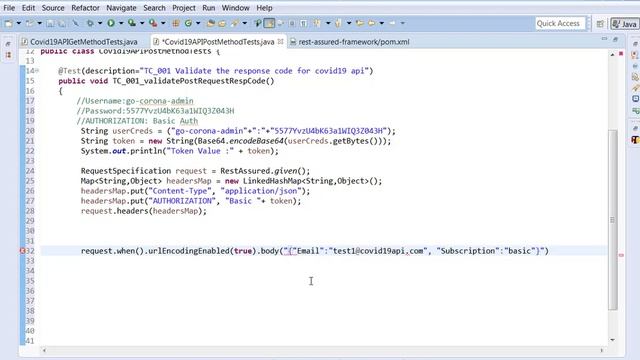The width and height of the screenshot is (640, 360).
Task: Expand the New Java Class dropdown arrow
Action: 198,23
